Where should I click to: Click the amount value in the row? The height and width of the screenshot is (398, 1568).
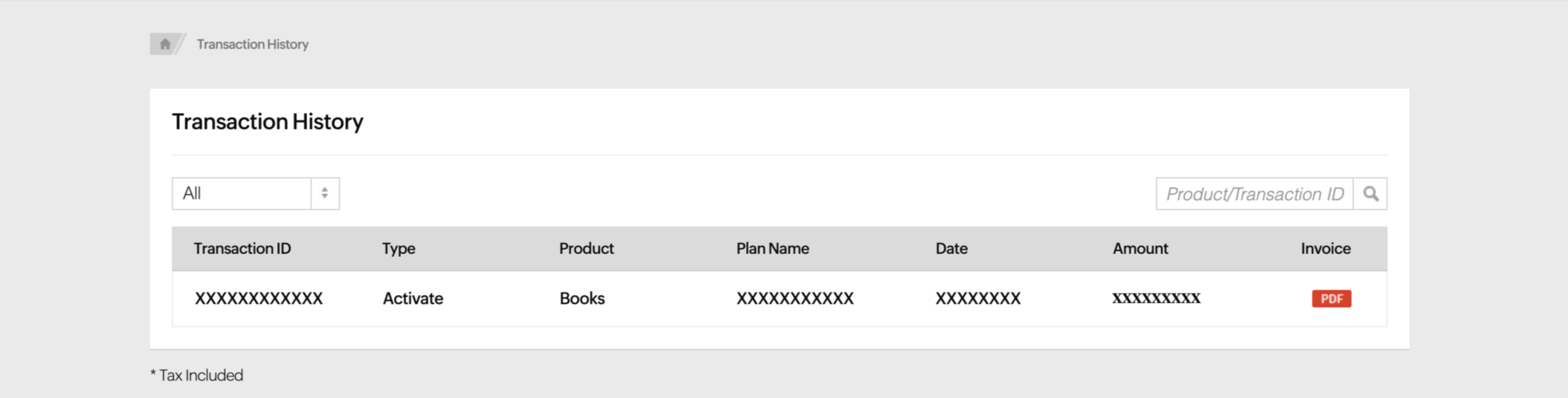[1156, 298]
